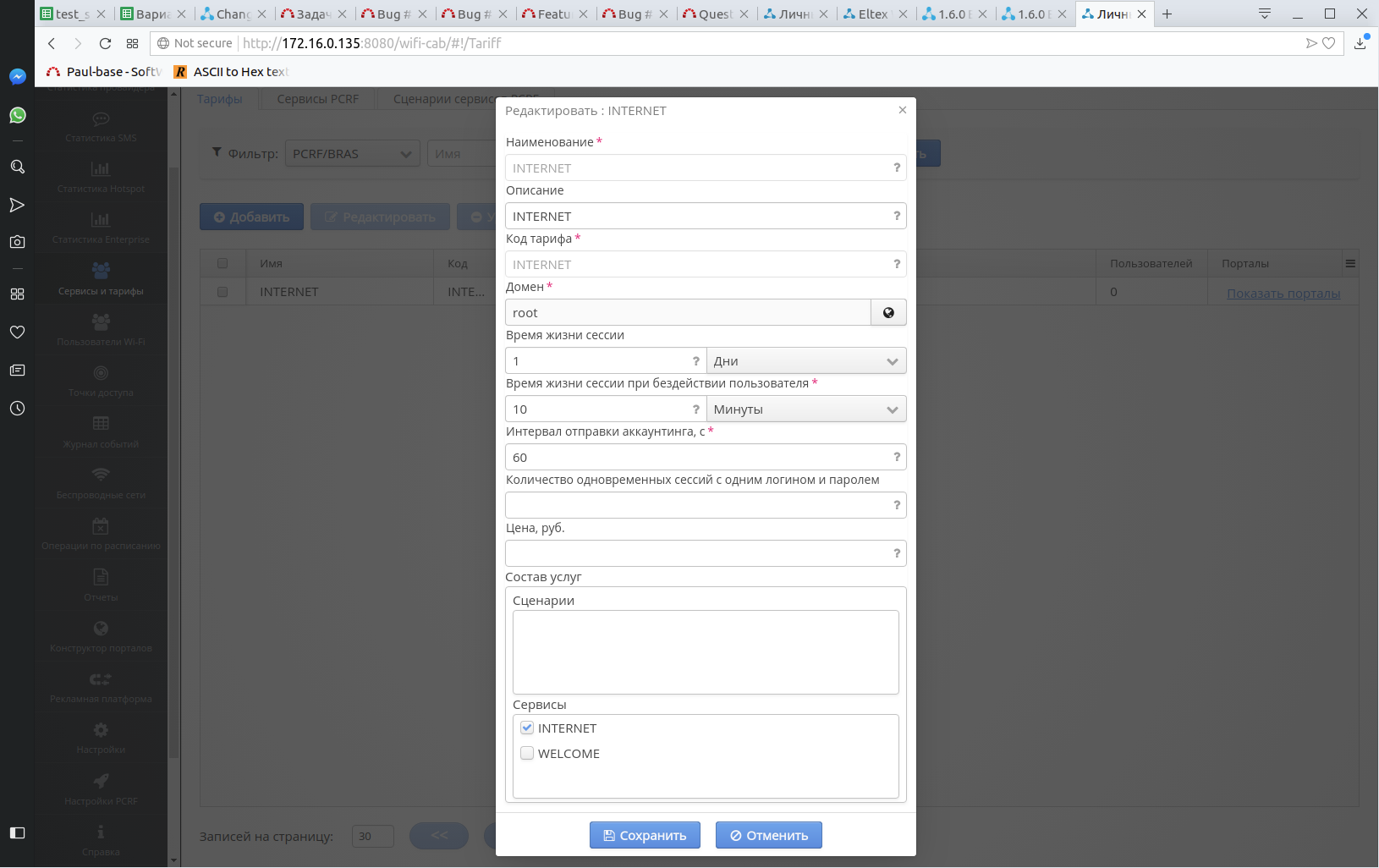Uncheck the INTERNET service checkbox
Screen dimensions: 1379x868
pos(527,728)
